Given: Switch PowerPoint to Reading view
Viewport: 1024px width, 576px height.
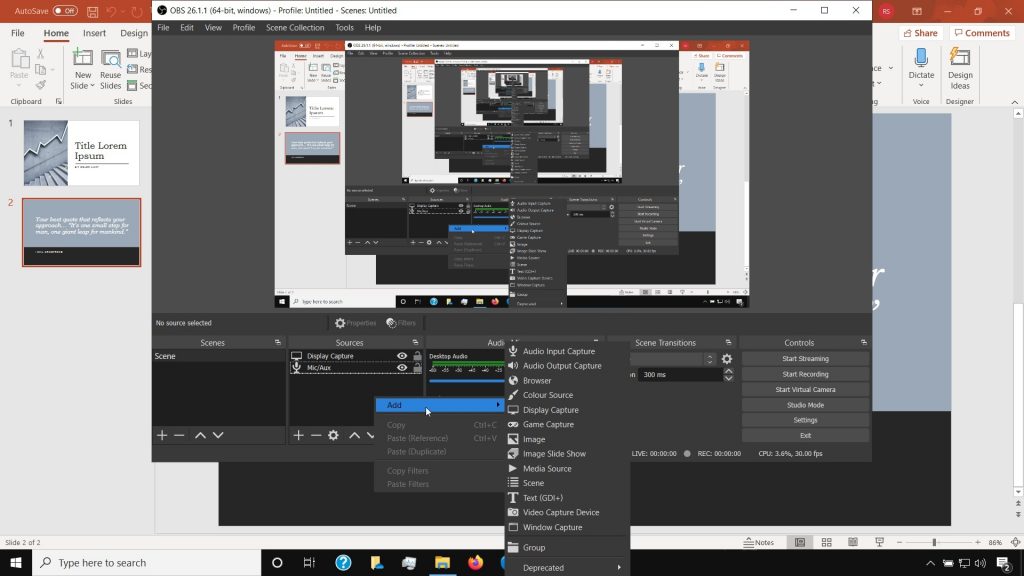Looking at the screenshot, I should 853,542.
